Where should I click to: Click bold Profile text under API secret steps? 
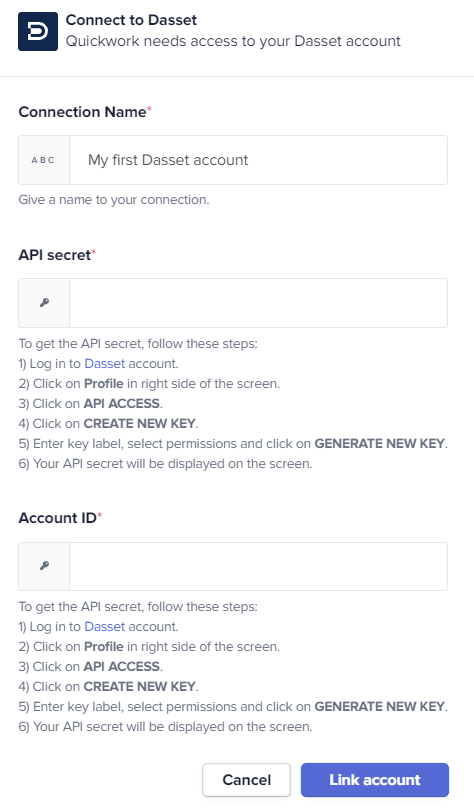(104, 384)
